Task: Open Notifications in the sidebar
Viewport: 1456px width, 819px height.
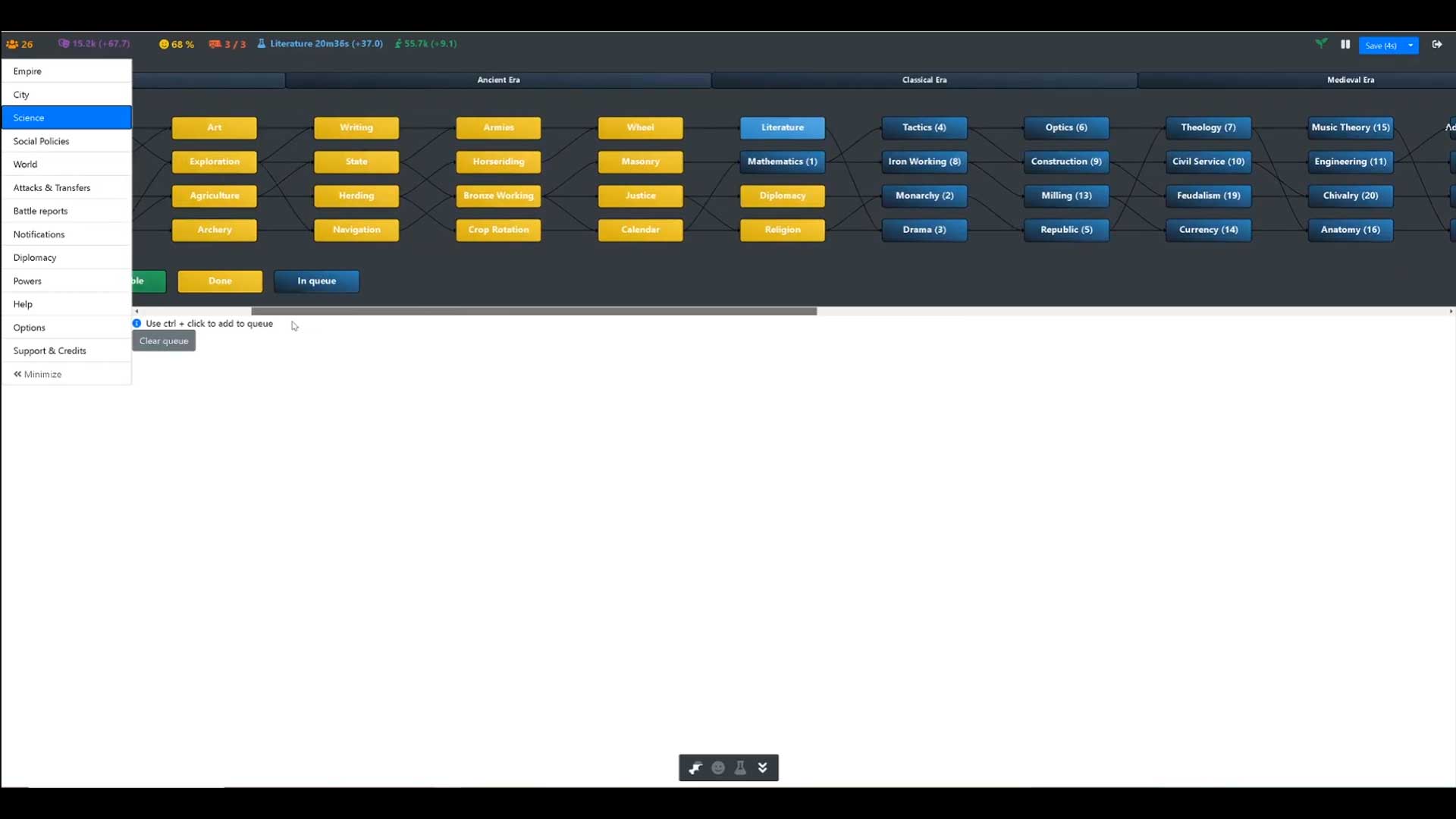Action: tap(67, 234)
